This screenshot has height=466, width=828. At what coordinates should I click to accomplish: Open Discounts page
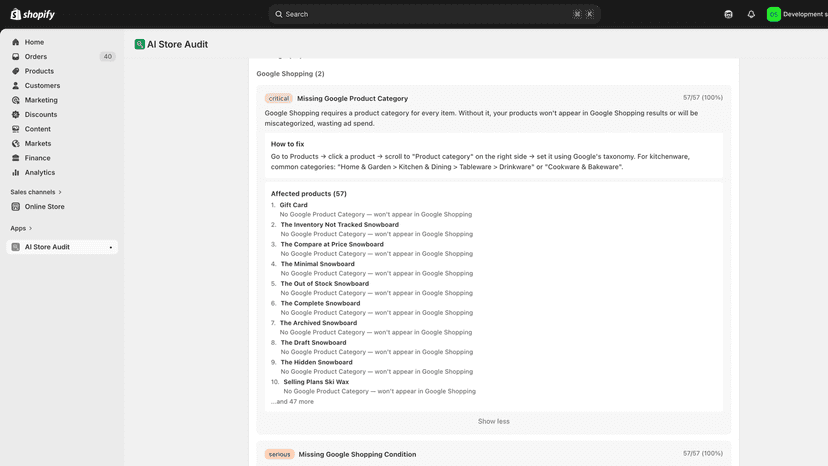tap(41, 114)
